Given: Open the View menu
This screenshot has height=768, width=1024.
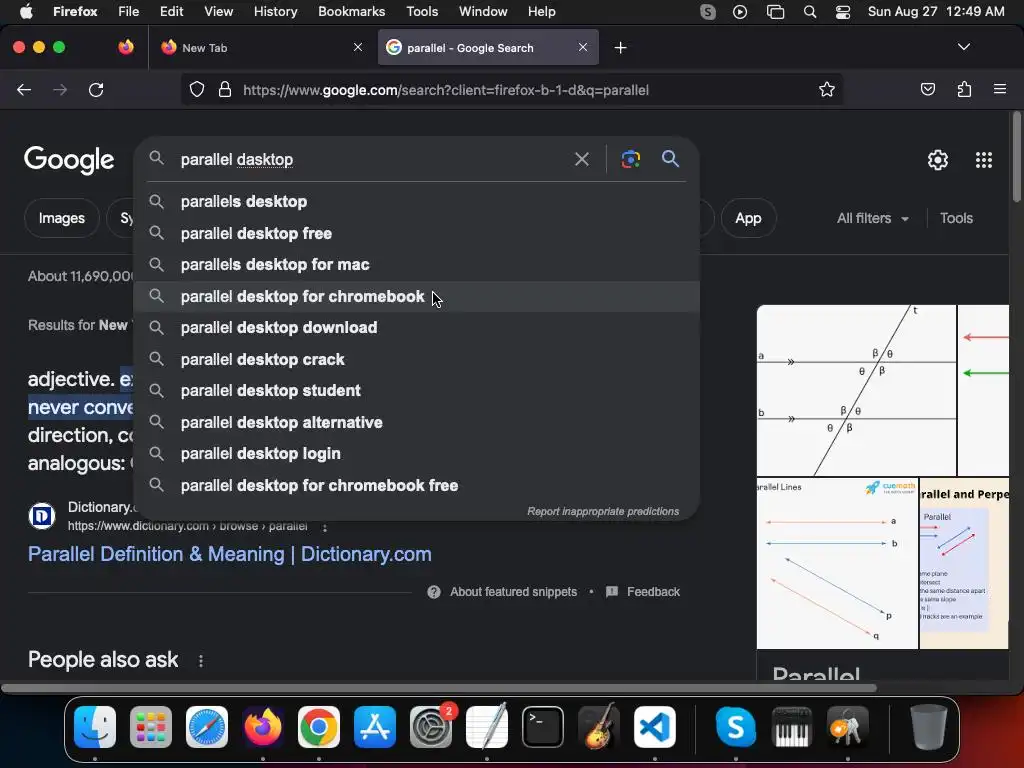Looking at the screenshot, I should tap(218, 12).
